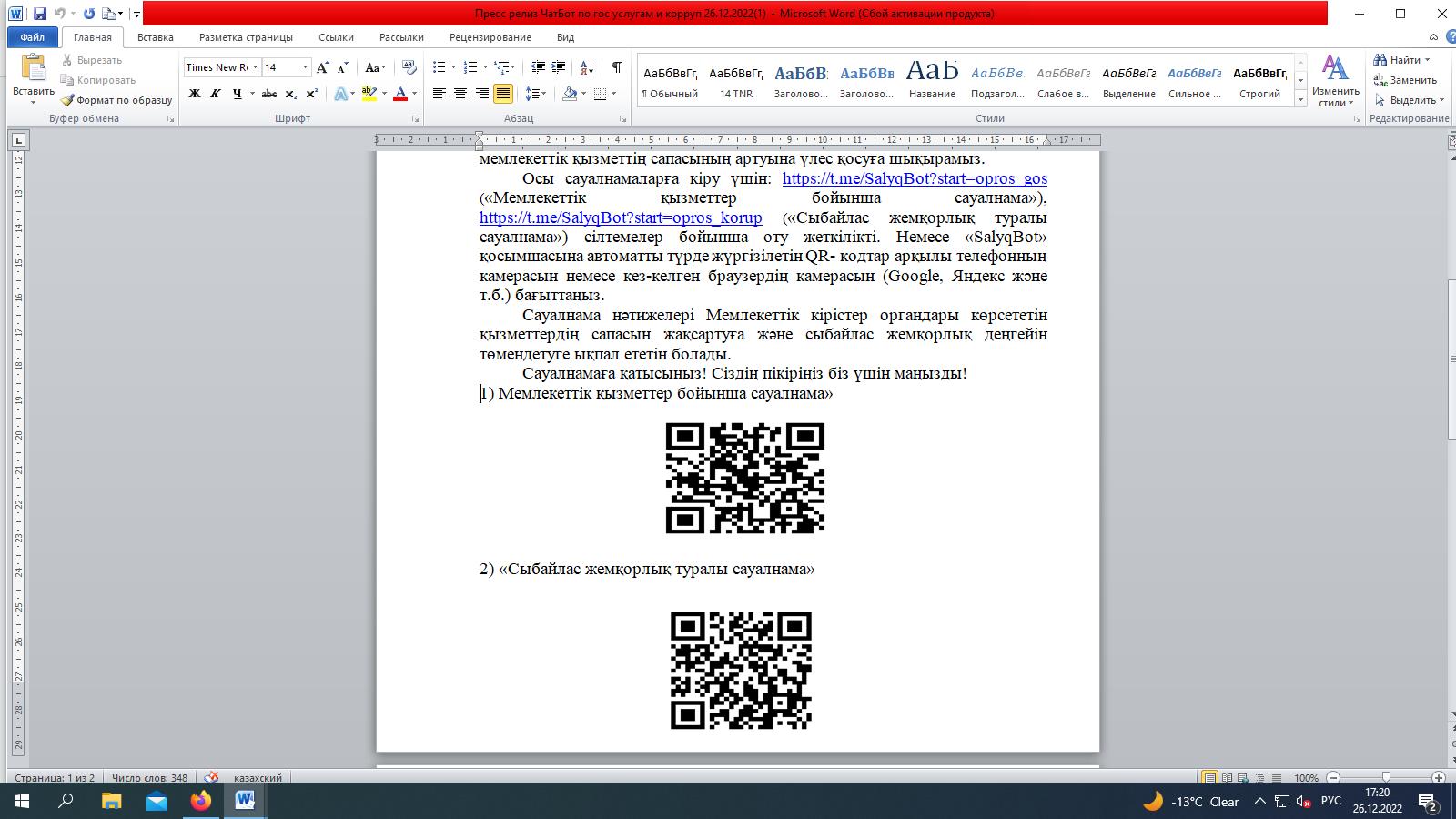
Task: Switch to the Ссылки tab
Action: tap(336, 37)
